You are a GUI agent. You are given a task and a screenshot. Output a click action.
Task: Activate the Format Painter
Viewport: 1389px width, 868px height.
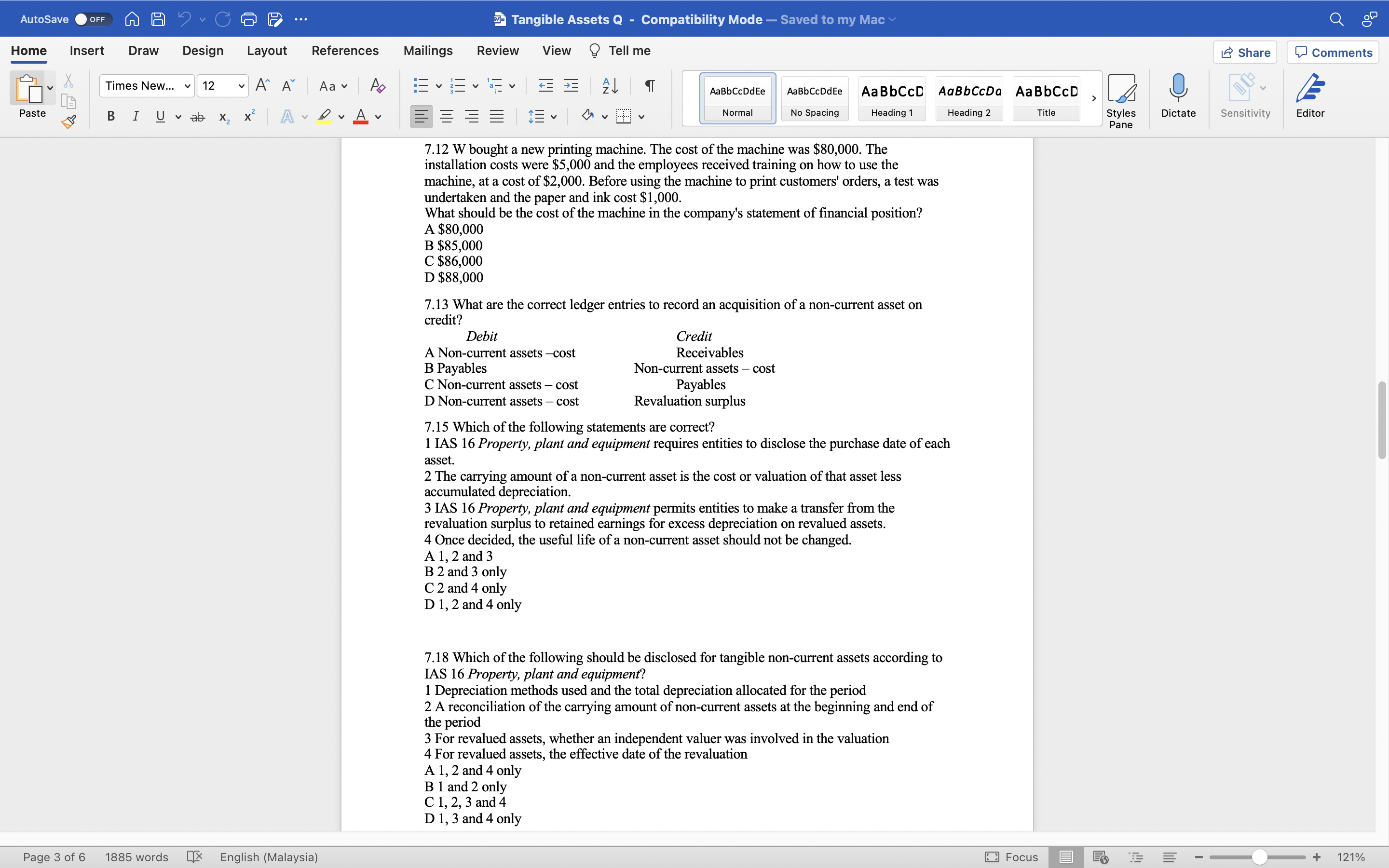click(68, 121)
